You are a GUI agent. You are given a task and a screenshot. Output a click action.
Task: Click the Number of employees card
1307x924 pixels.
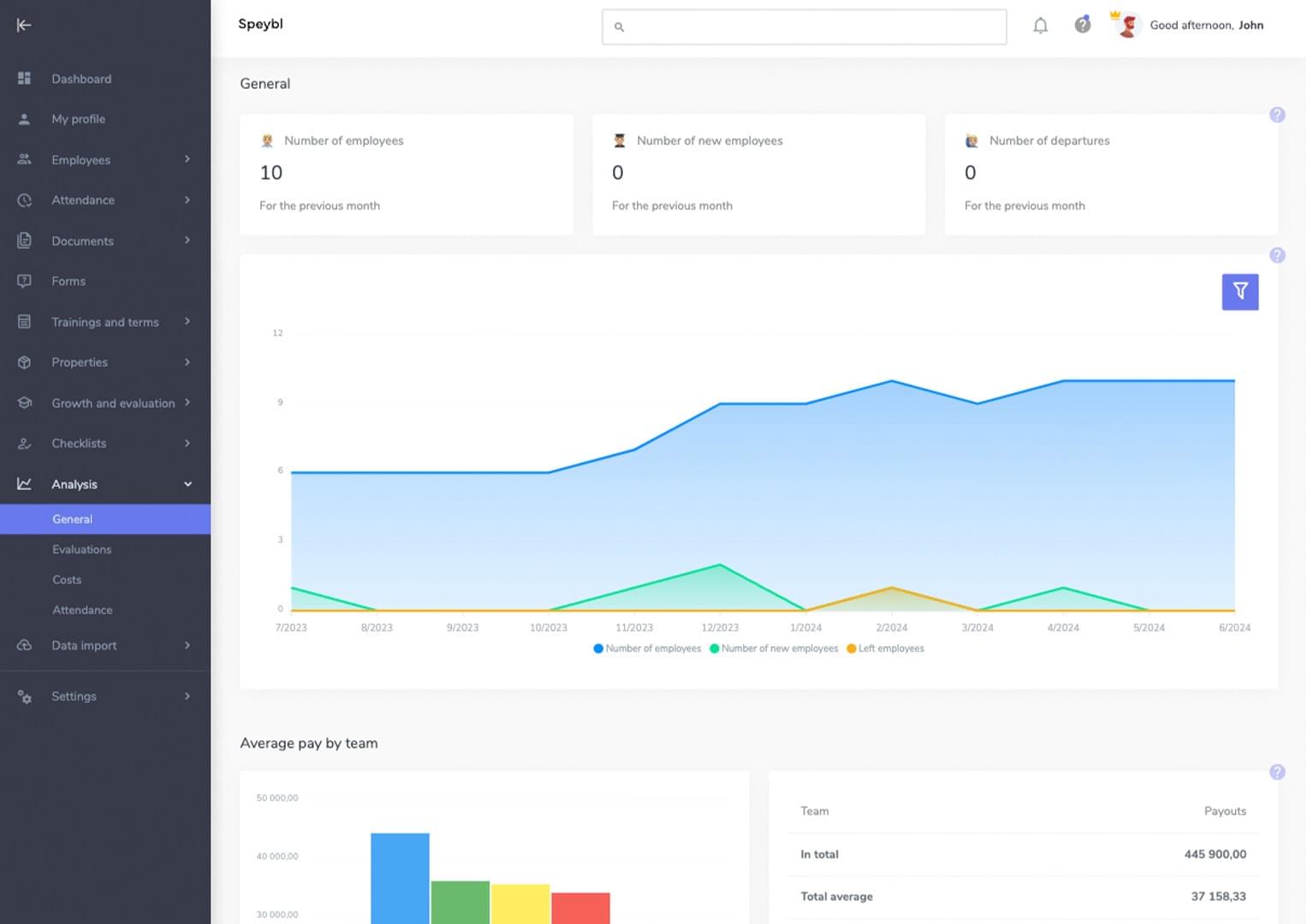point(407,175)
